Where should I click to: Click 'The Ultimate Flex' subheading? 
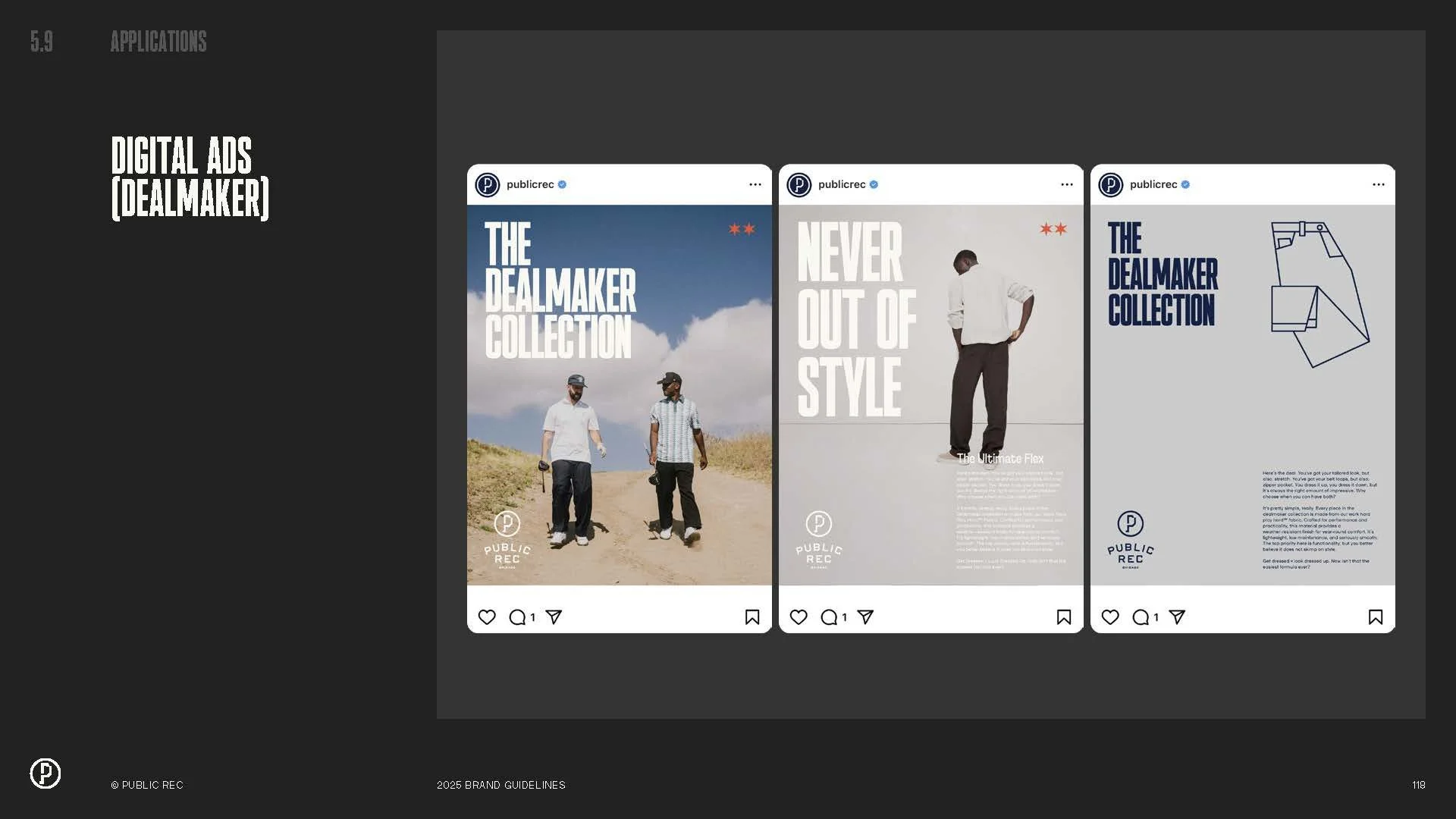point(1000,459)
